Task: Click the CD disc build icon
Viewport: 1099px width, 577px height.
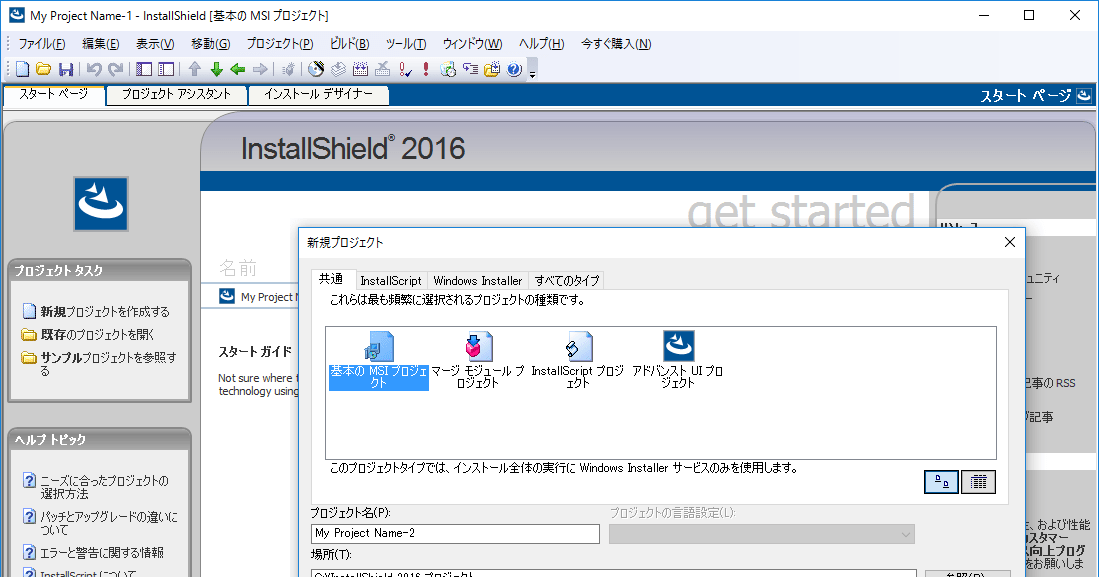Action: (x=316, y=69)
